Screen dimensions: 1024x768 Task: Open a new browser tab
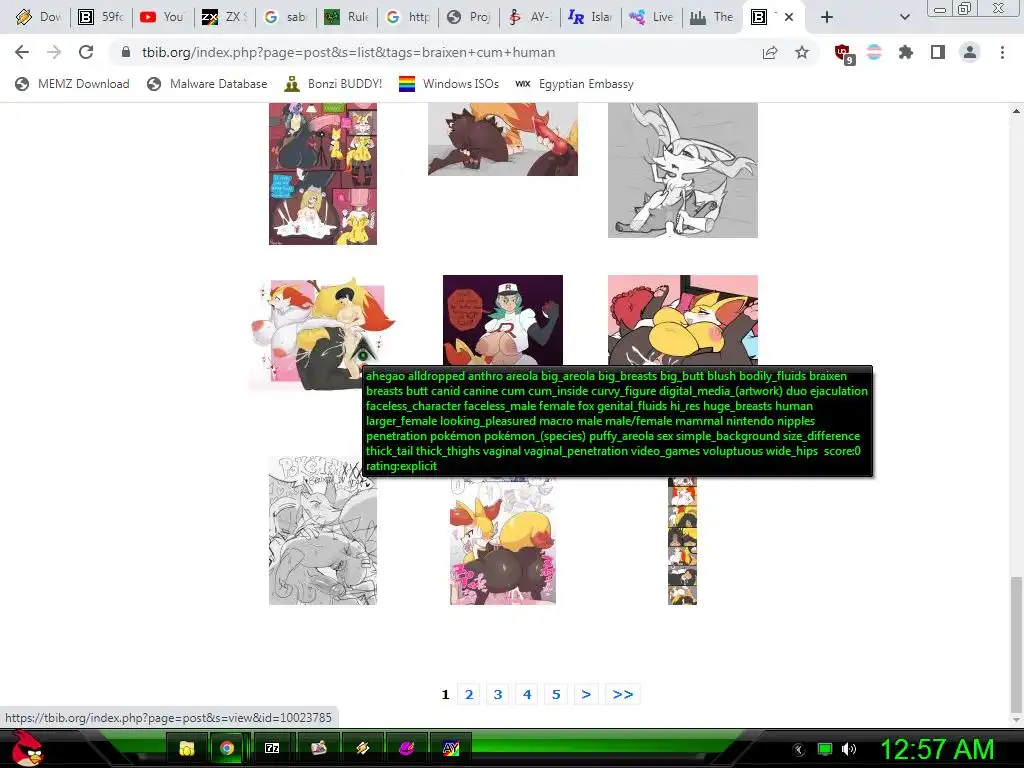(x=827, y=17)
